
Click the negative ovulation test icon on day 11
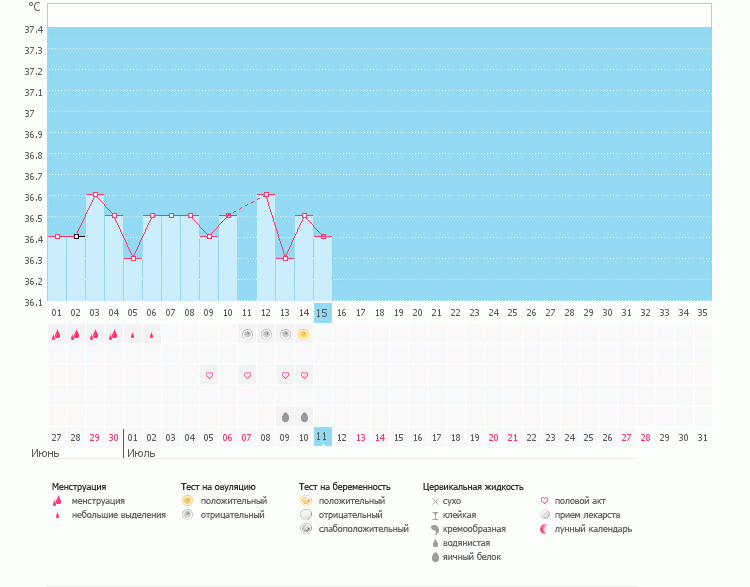246,334
